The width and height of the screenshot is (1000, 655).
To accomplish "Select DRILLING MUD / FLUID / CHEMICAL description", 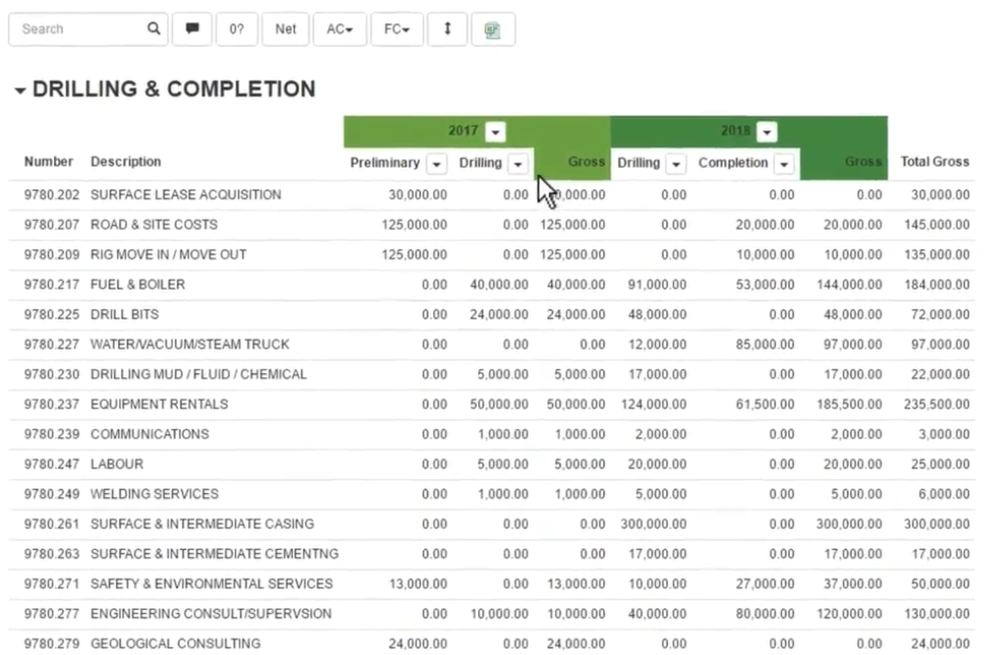I will click(x=198, y=374).
